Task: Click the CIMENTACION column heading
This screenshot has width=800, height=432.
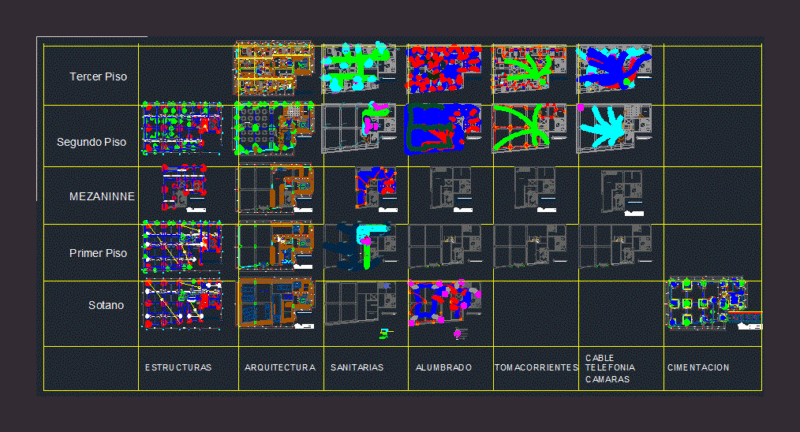Action: coord(698,367)
